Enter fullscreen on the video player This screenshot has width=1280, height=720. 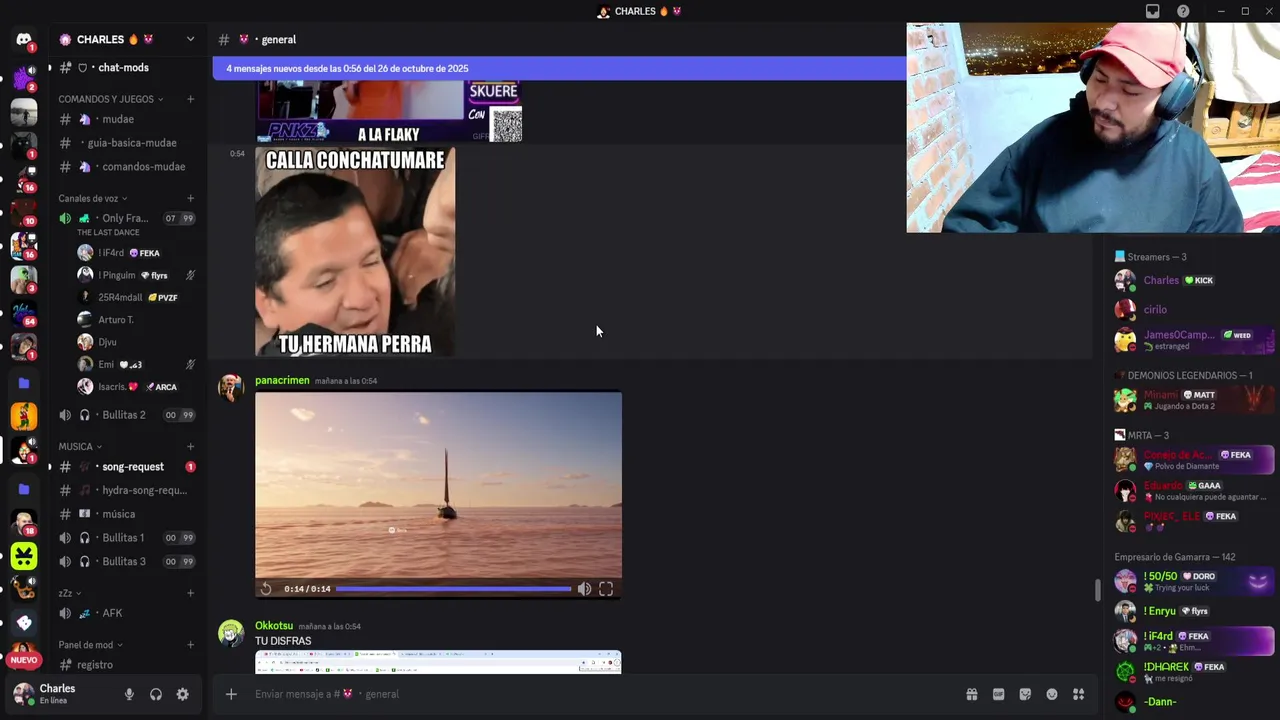pos(606,589)
